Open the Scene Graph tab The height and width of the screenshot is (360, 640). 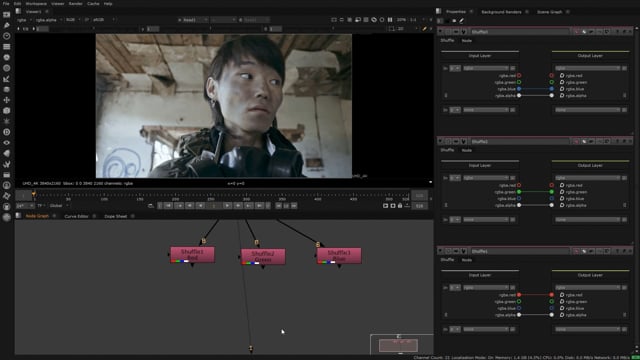pos(549,12)
